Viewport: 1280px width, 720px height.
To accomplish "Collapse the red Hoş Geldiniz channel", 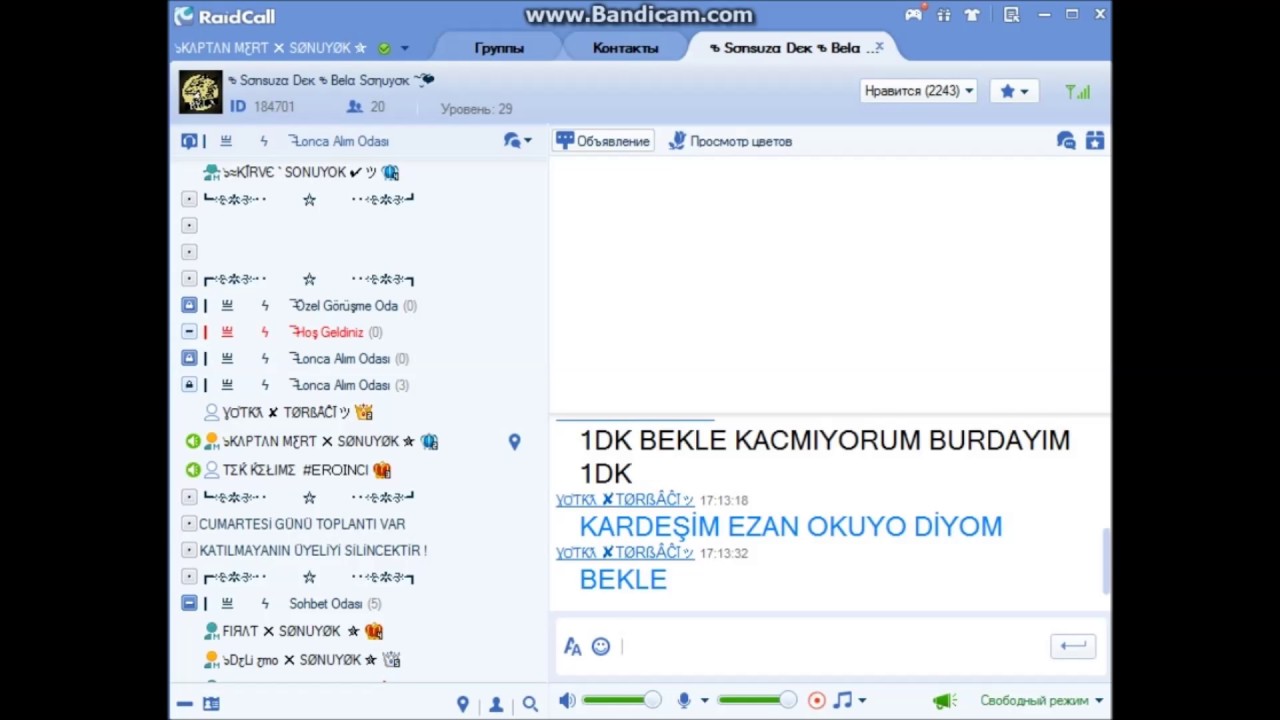I will (189, 332).
